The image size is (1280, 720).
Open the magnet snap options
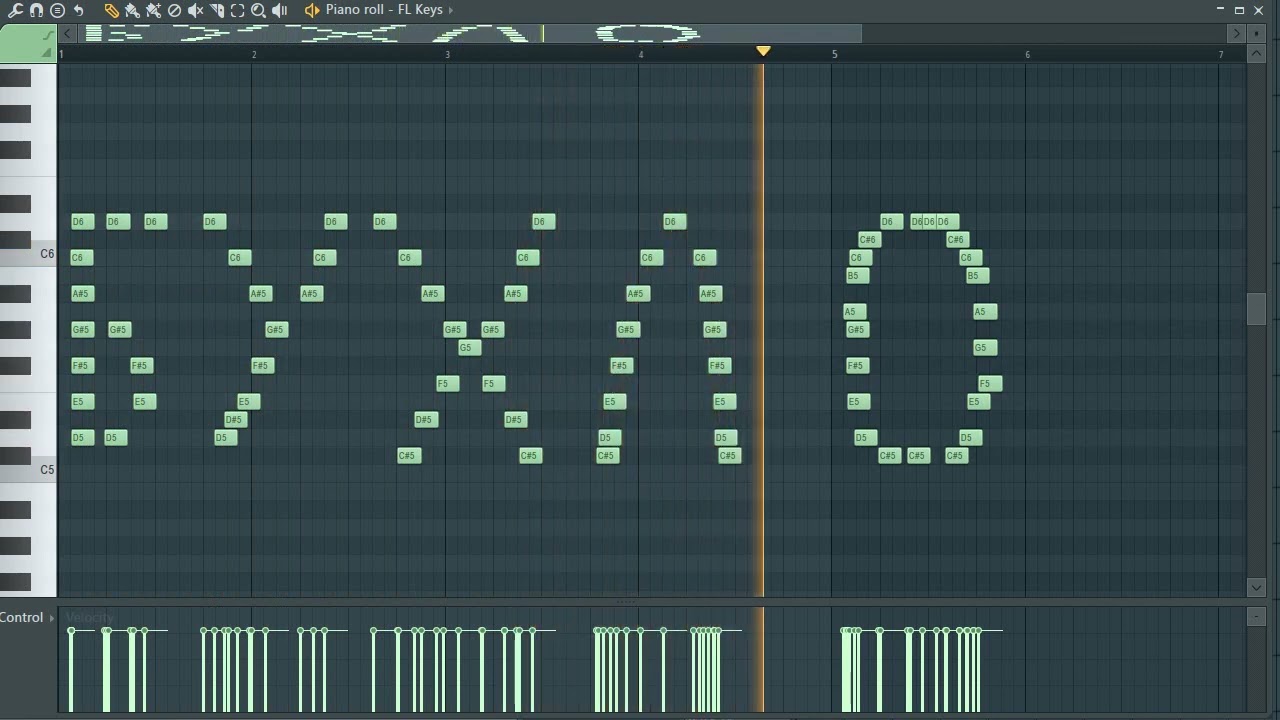click(x=36, y=10)
